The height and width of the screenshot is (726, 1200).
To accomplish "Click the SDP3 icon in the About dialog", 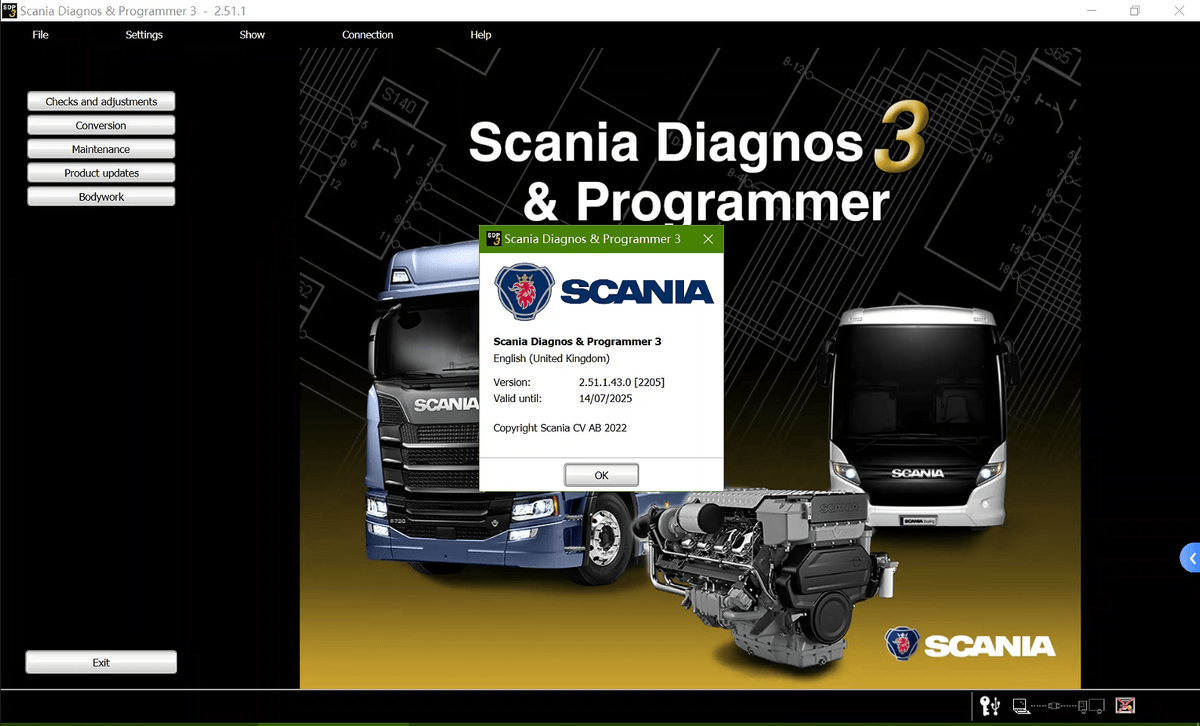I will (493, 239).
